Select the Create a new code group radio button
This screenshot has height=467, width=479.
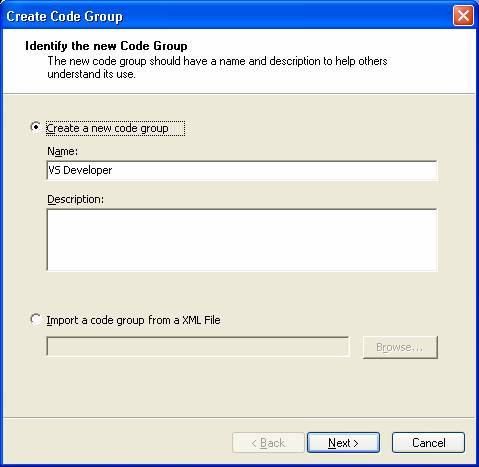pos(35,128)
